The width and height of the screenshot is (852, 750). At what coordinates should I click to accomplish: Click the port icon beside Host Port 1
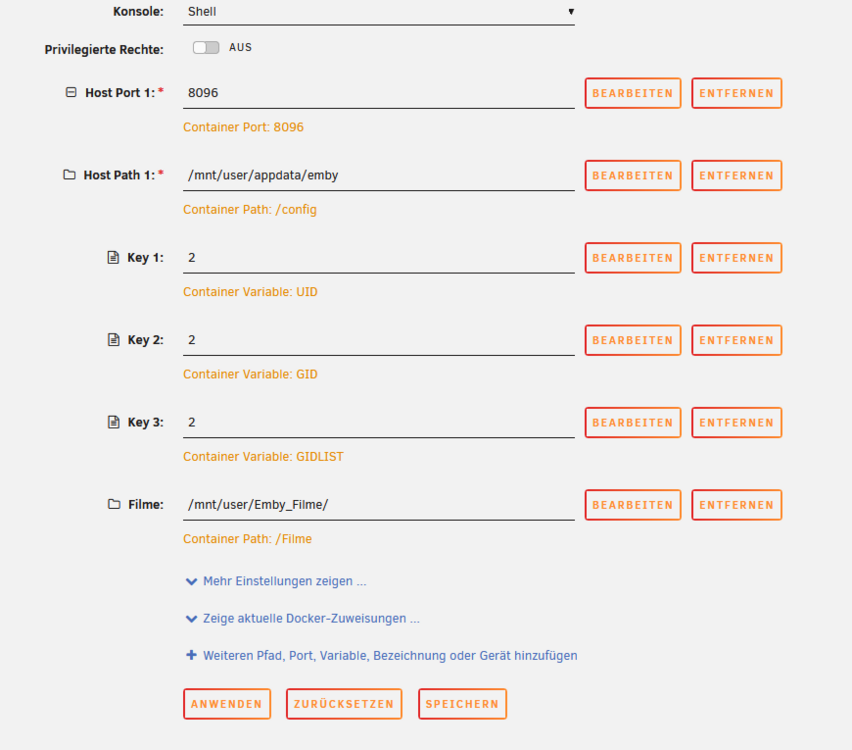(x=71, y=92)
